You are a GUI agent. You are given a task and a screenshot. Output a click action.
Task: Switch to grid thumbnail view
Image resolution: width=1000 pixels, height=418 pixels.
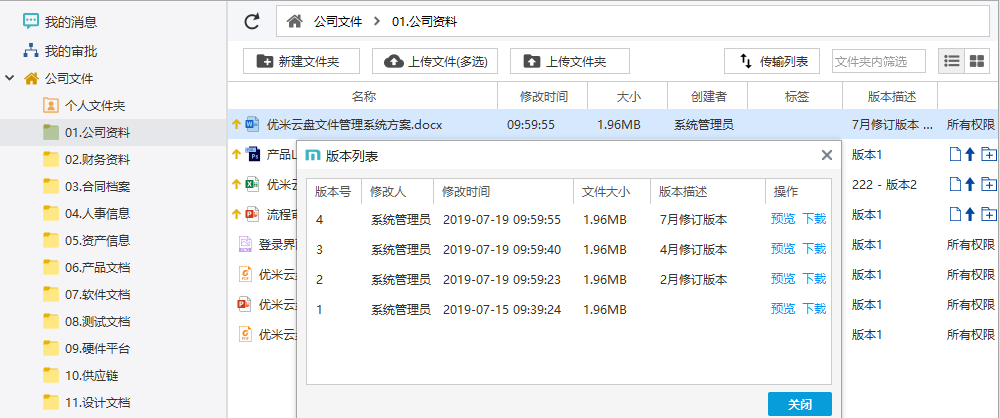(977, 62)
